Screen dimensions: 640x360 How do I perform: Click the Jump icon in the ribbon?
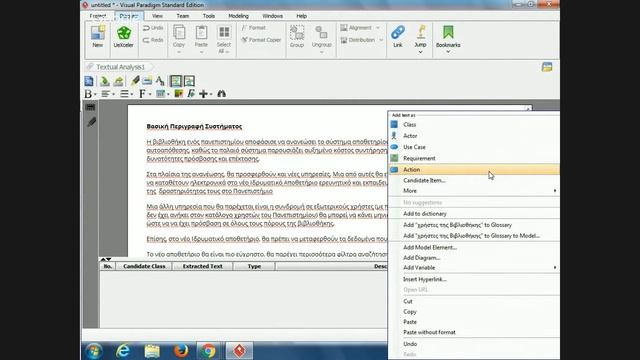pos(420,33)
